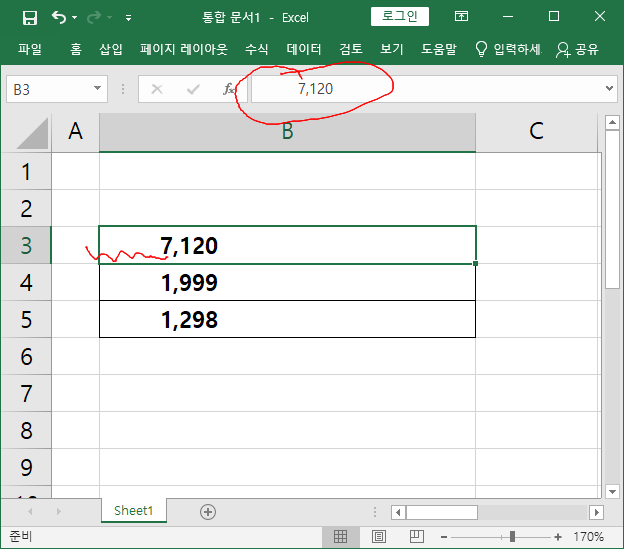
Task: Select cell containing 1,999
Action: (287, 282)
